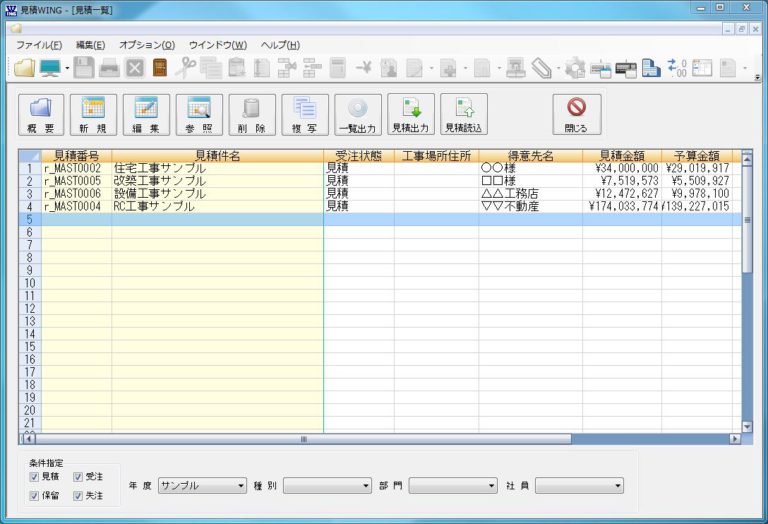Click the 複写 (copy) icon button
The width and height of the screenshot is (768, 524).
(305, 115)
